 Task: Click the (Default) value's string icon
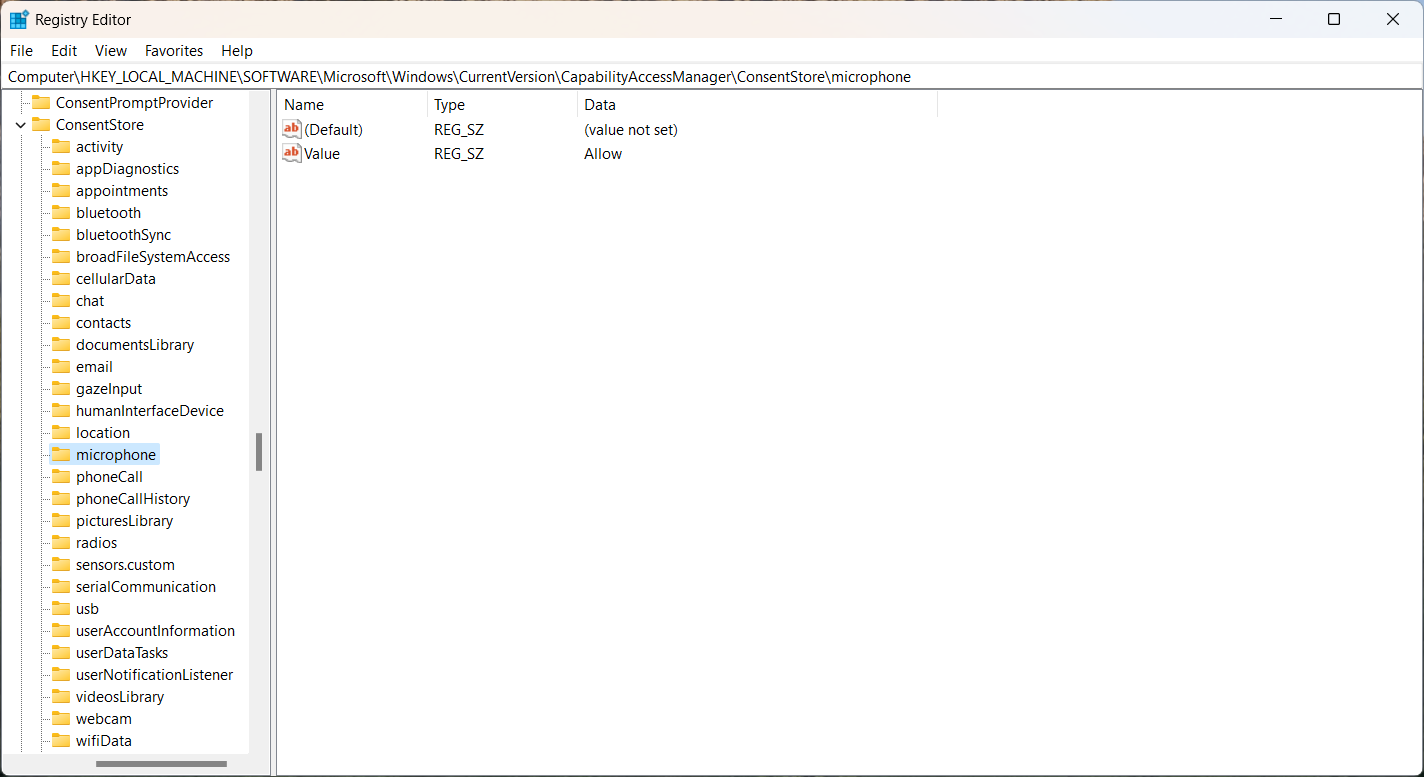[x=291, y=129]
